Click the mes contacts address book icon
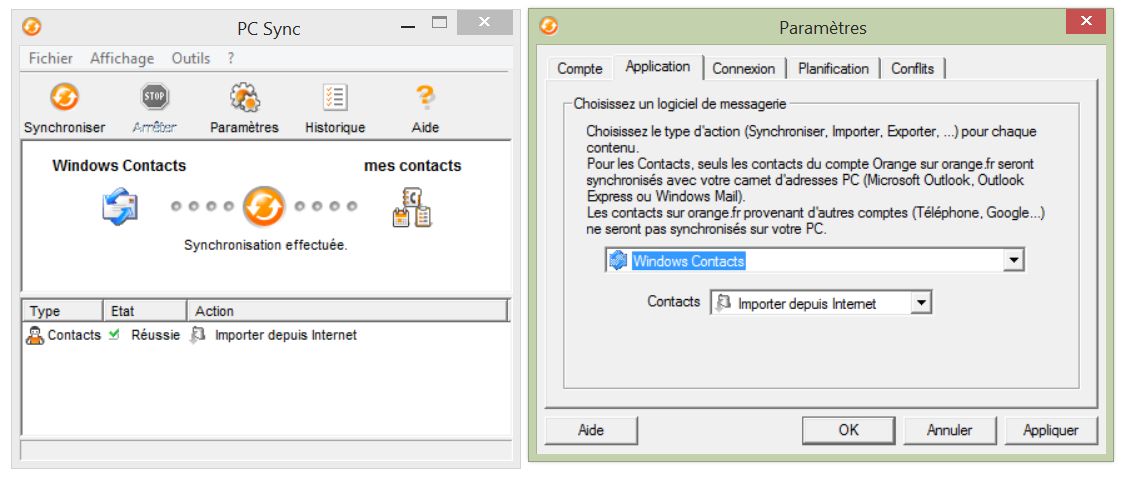The image size is (1132, 477). pyautogui.click(x=412, y=207)
